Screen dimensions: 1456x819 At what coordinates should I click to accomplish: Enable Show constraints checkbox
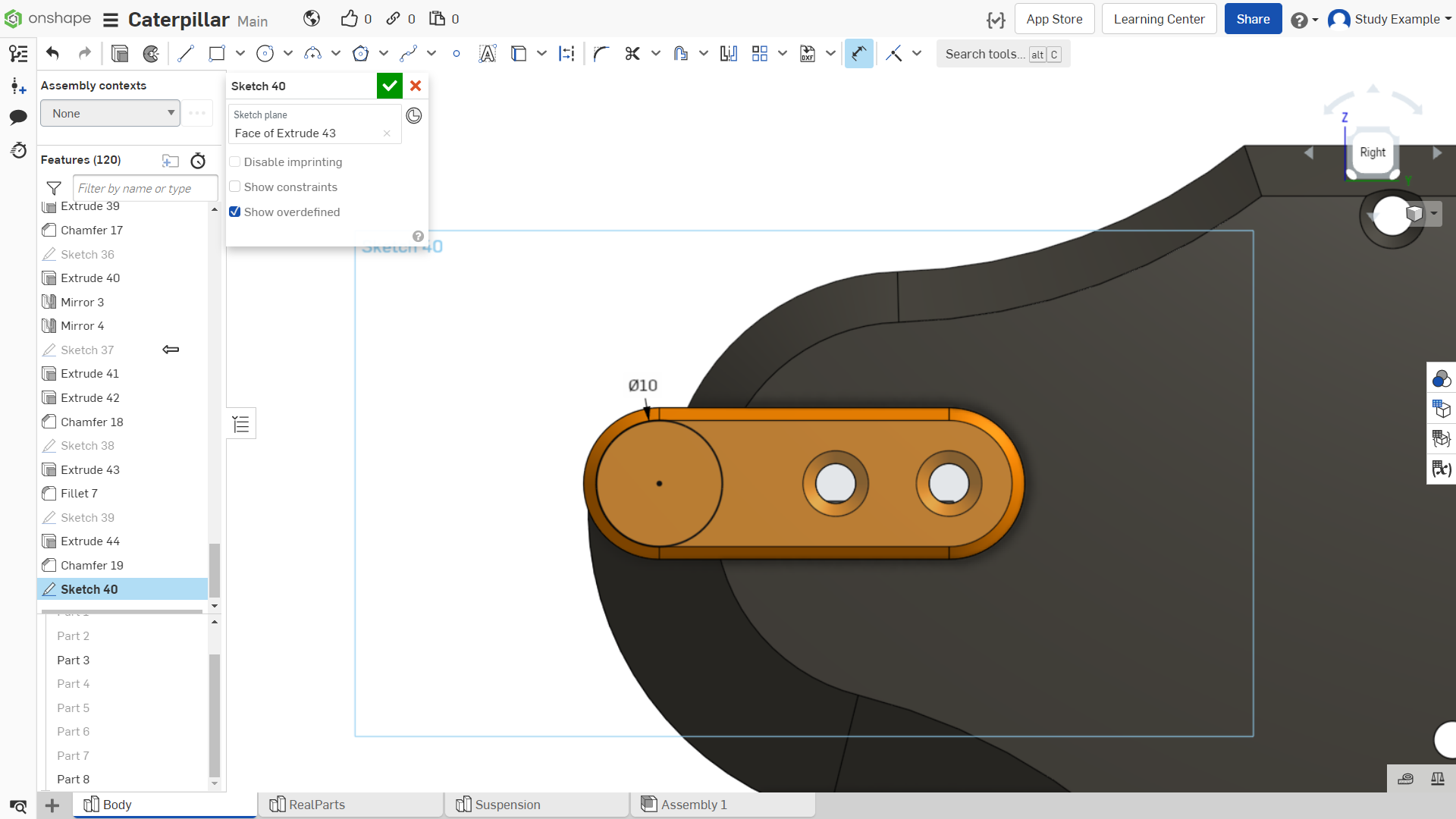(235, 187)
